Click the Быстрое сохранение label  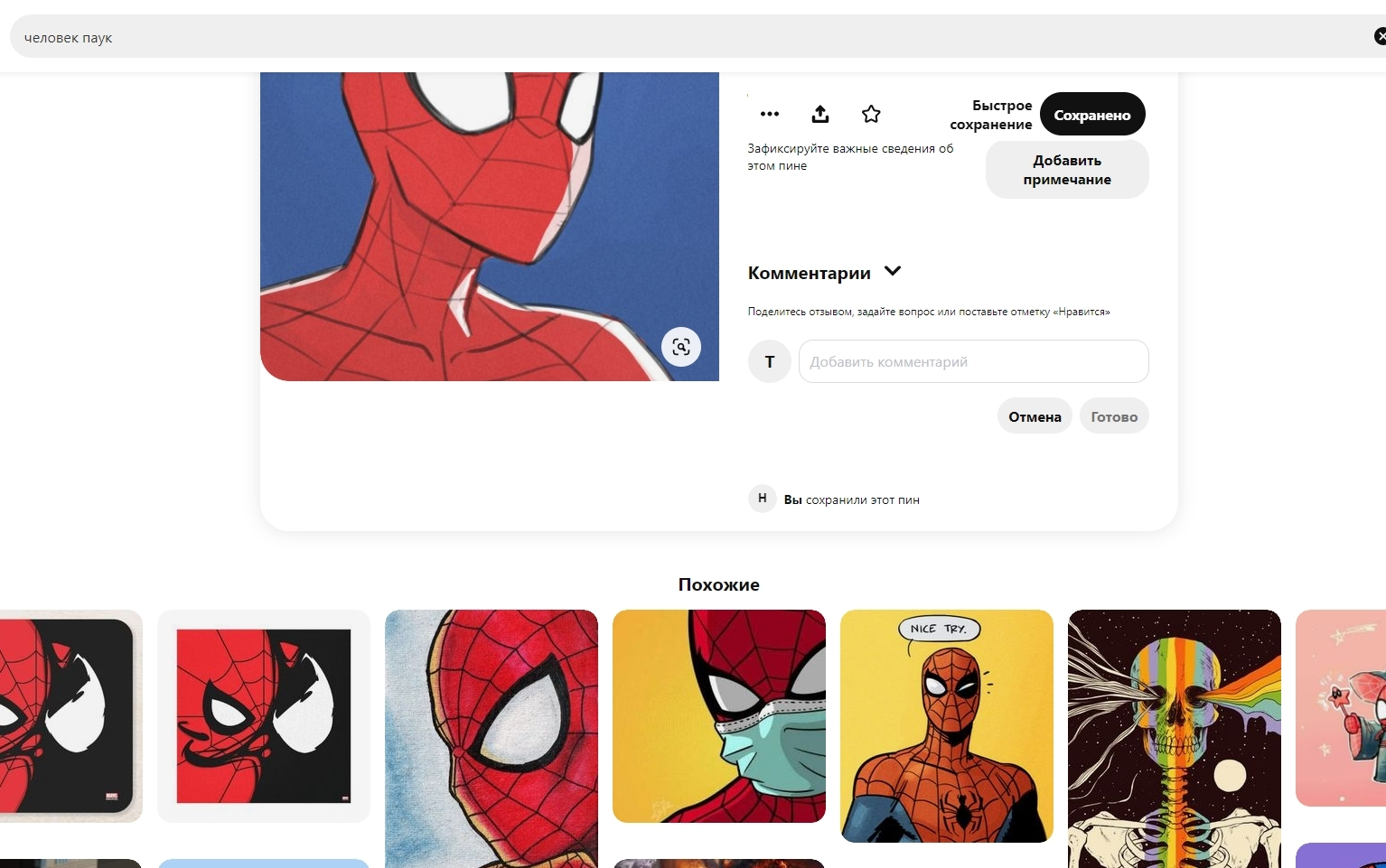point(991,115)
